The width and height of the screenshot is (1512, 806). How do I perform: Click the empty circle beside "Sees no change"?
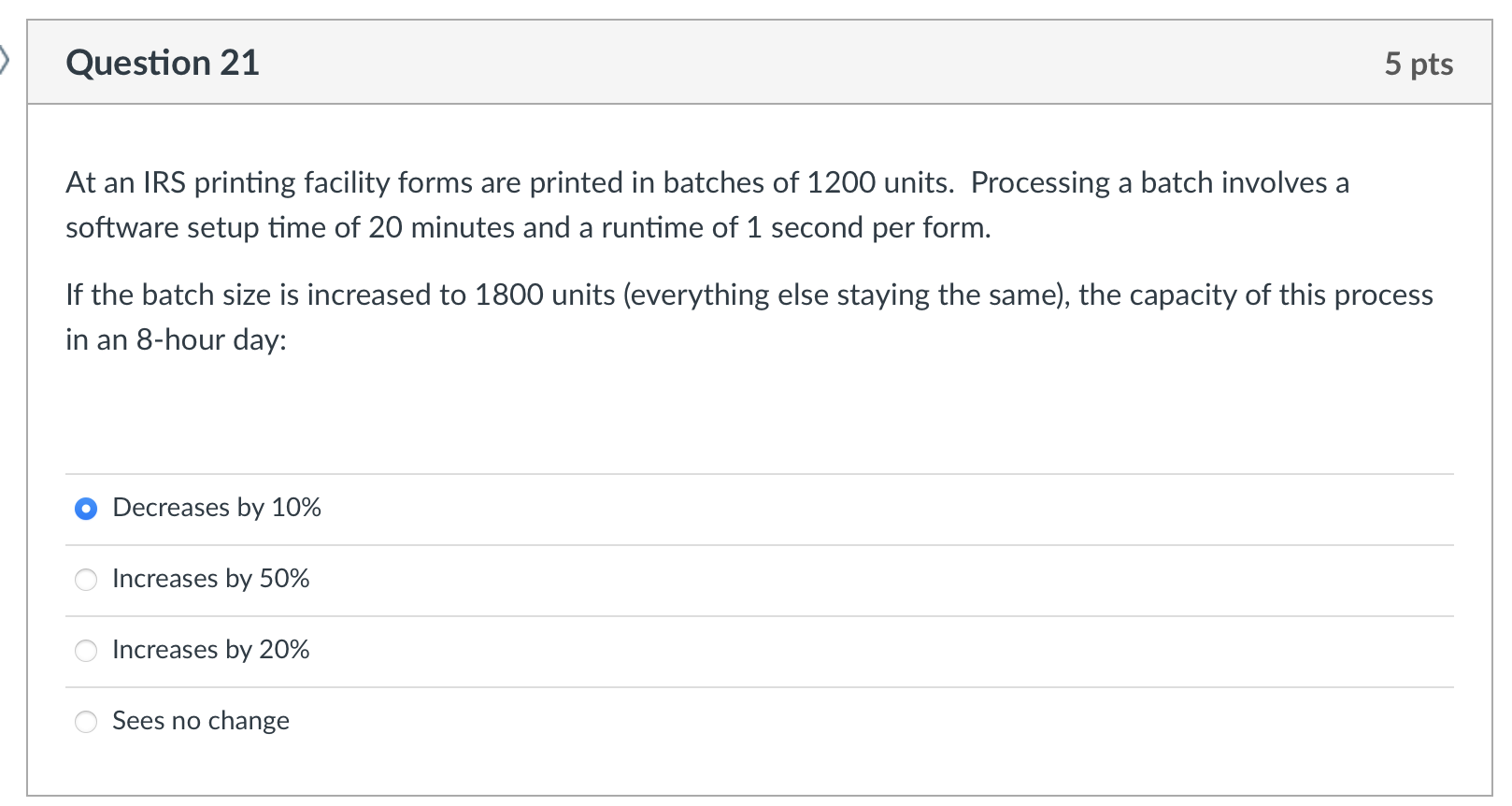point(85,722)
